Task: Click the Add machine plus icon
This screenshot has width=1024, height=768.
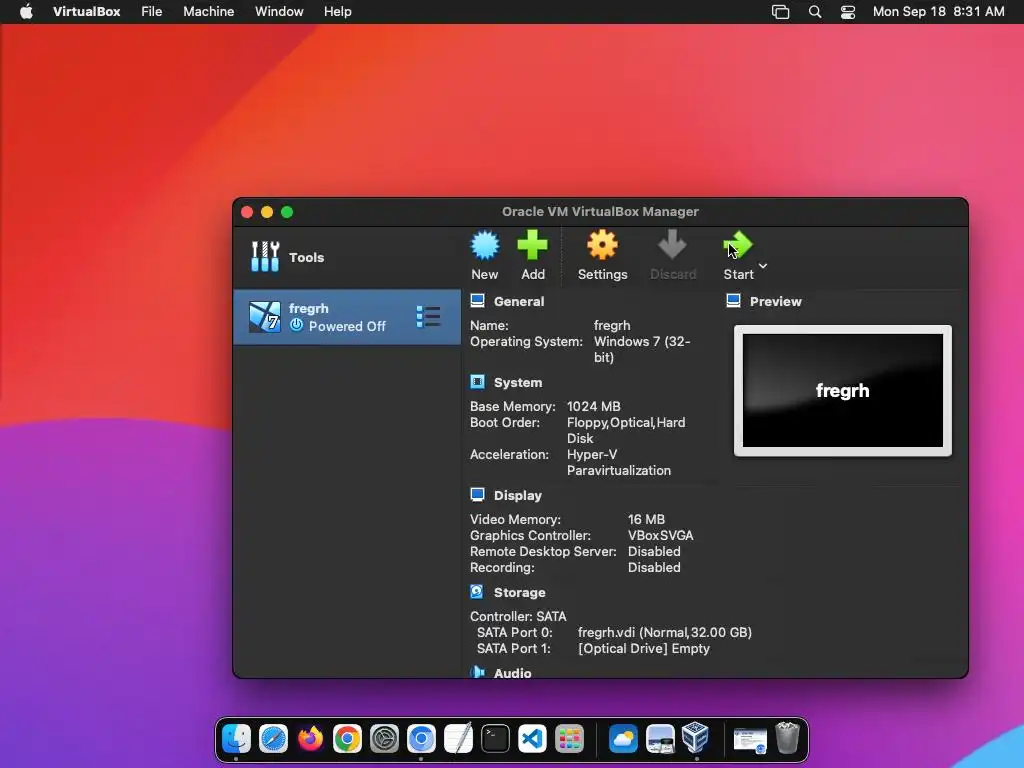Action: [x=532, y=246]
